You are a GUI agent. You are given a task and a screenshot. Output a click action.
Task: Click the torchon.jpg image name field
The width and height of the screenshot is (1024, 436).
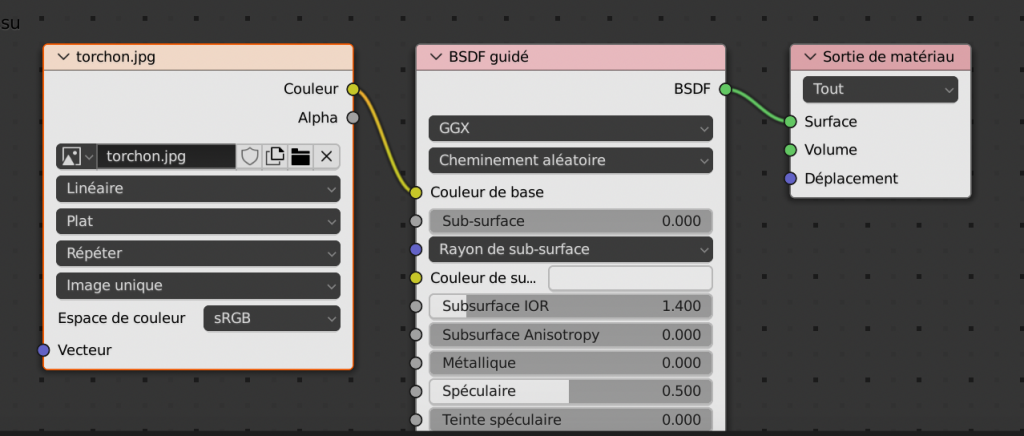pos(166,156)
